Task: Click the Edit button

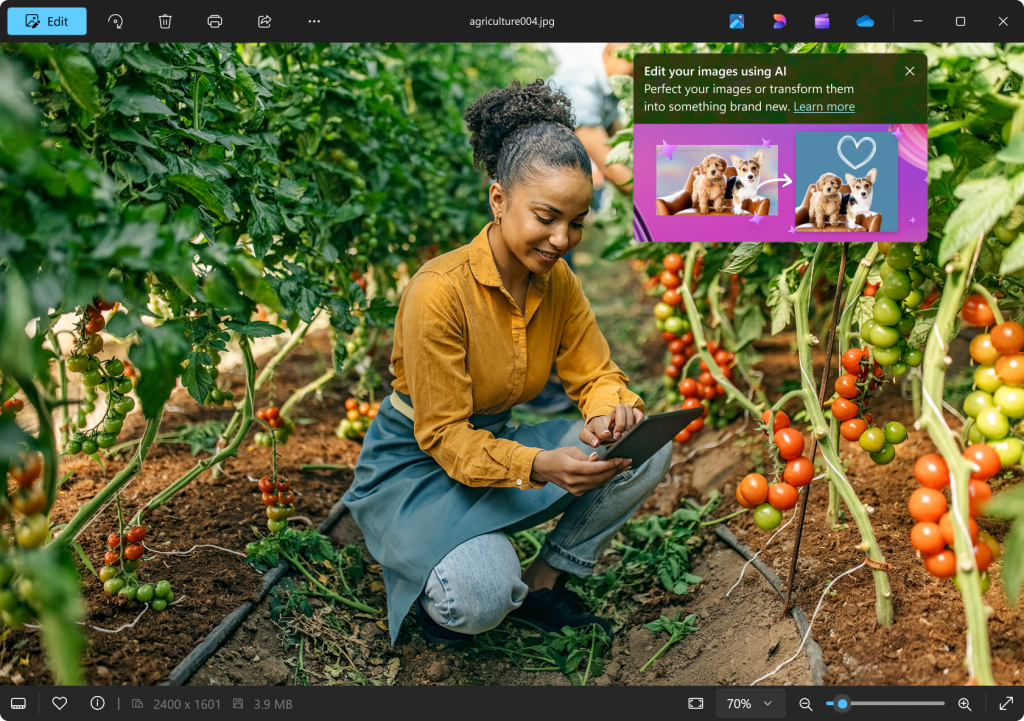Action: 46,20
